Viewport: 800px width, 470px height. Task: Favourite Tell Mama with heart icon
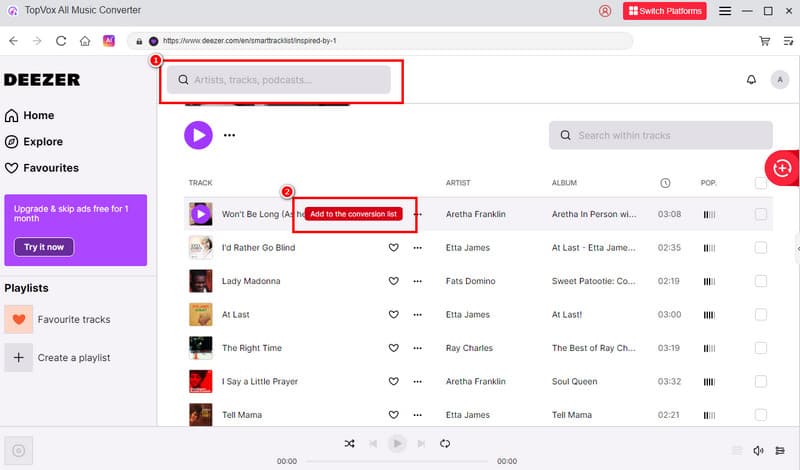pyautogui.click(x=393, y=415)
